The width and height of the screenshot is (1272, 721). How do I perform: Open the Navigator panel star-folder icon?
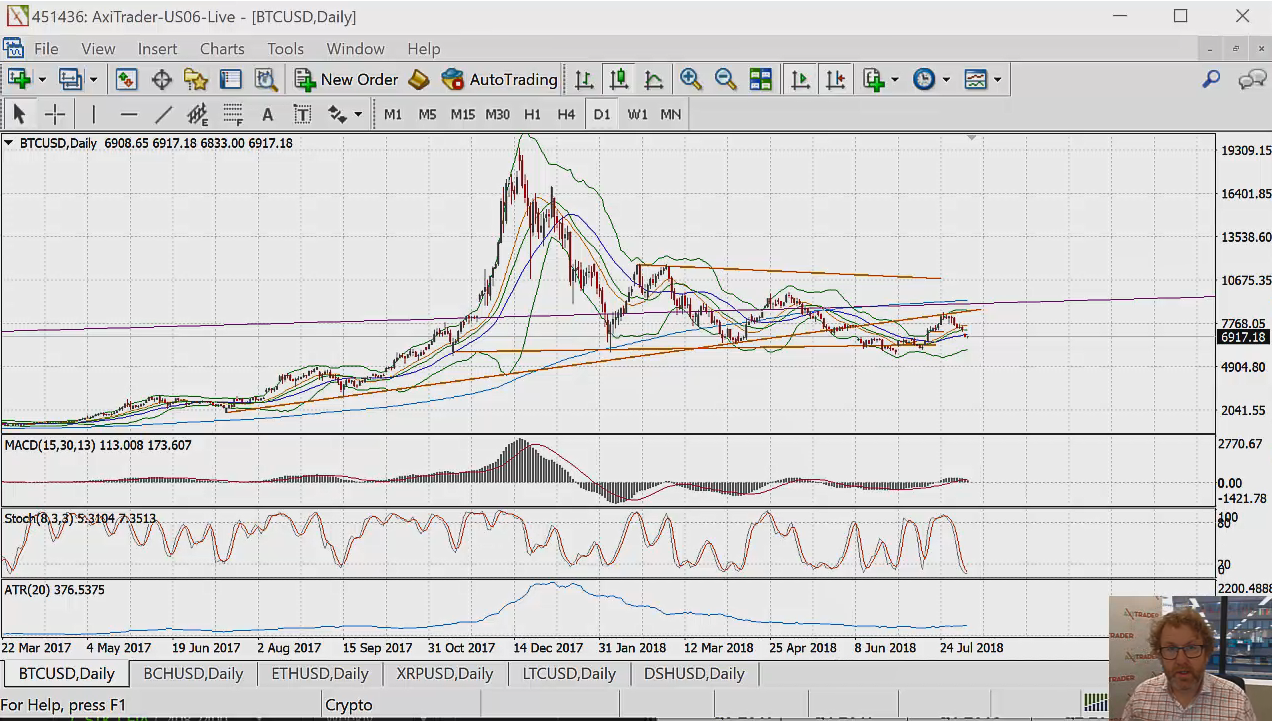(x=196, y=80)
